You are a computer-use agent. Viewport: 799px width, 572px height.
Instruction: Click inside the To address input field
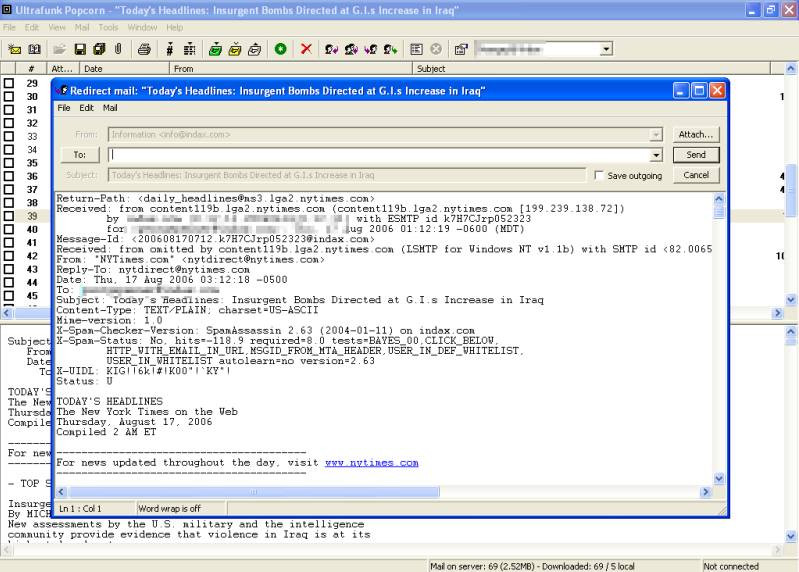379,155
